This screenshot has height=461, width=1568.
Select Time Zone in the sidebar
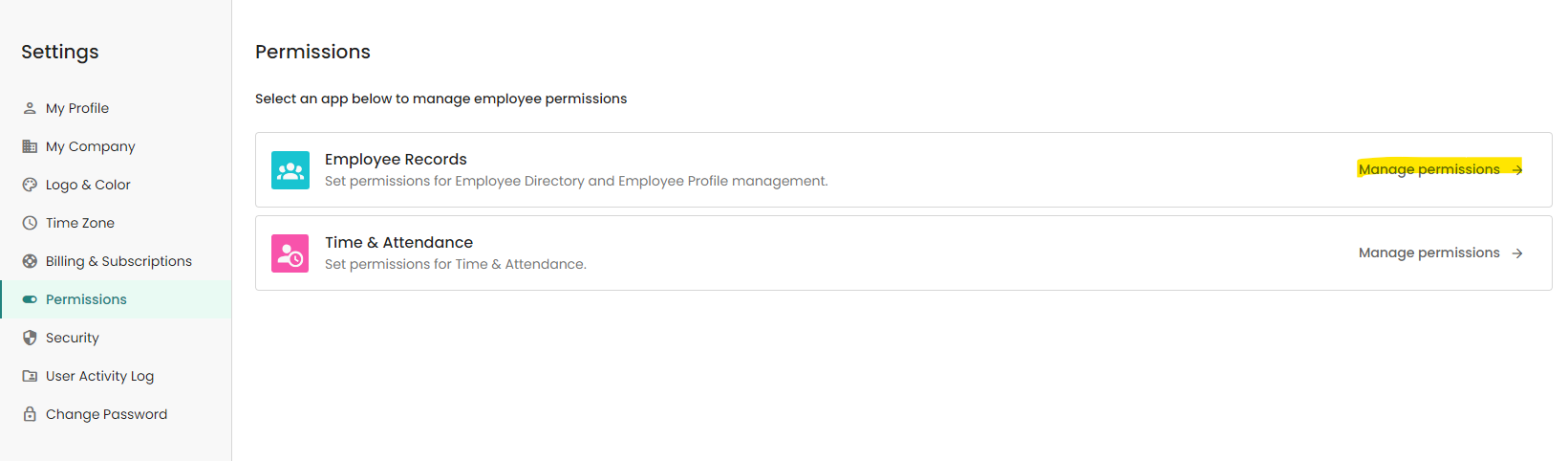[80, 223]
